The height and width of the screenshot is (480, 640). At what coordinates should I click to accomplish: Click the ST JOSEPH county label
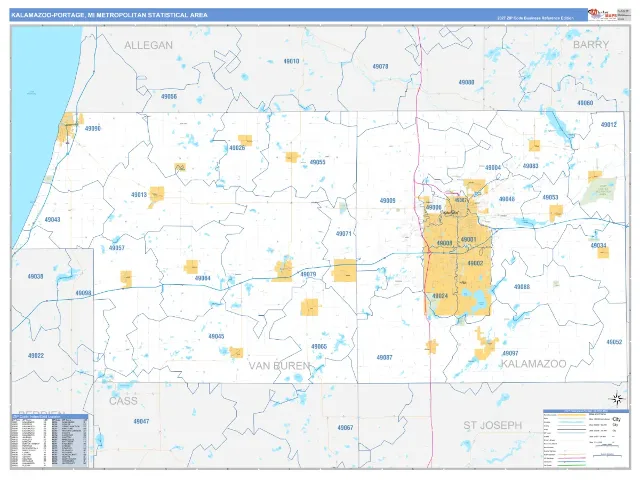[x=493, y=425]
